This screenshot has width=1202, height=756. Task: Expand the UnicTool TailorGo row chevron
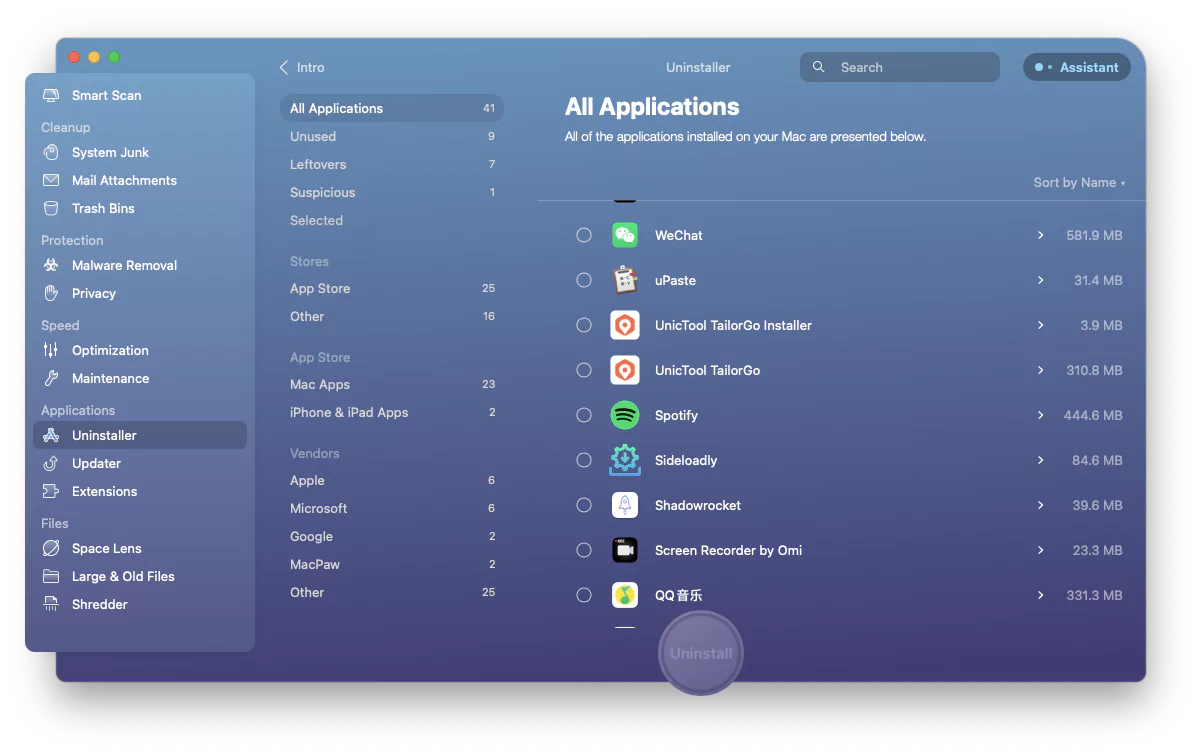(1039, 370)
